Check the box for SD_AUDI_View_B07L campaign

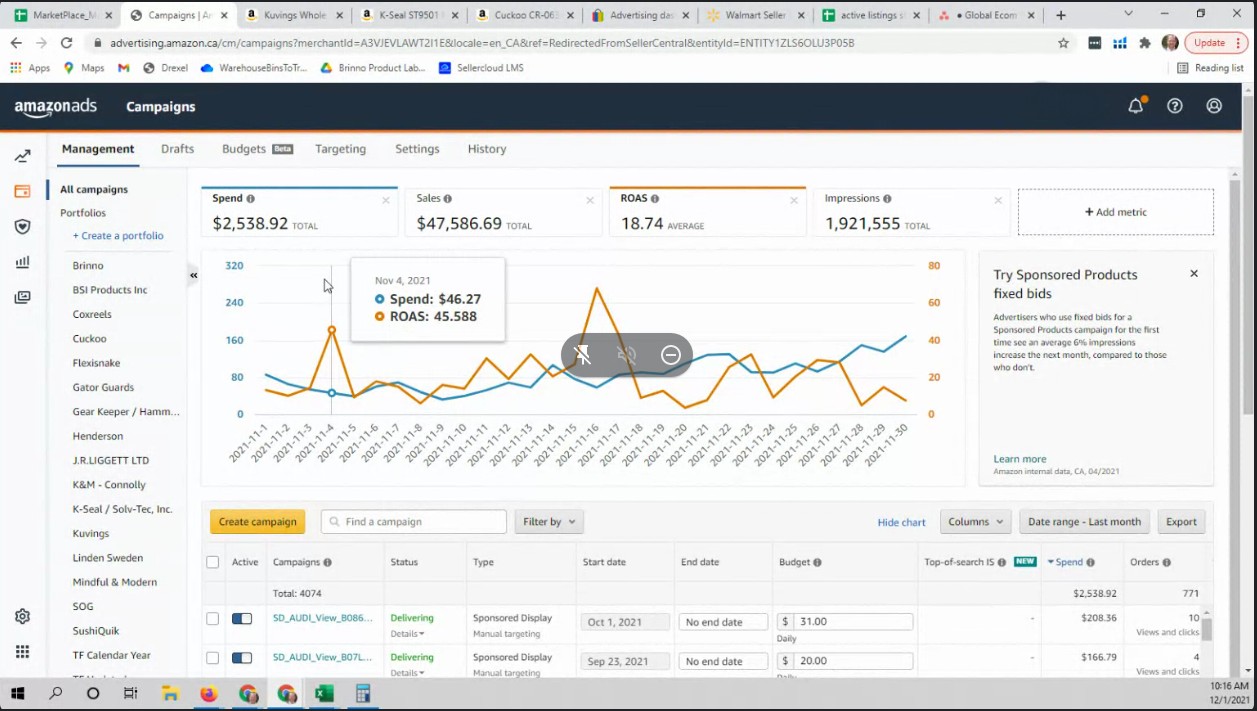click(x=212, y=658)
